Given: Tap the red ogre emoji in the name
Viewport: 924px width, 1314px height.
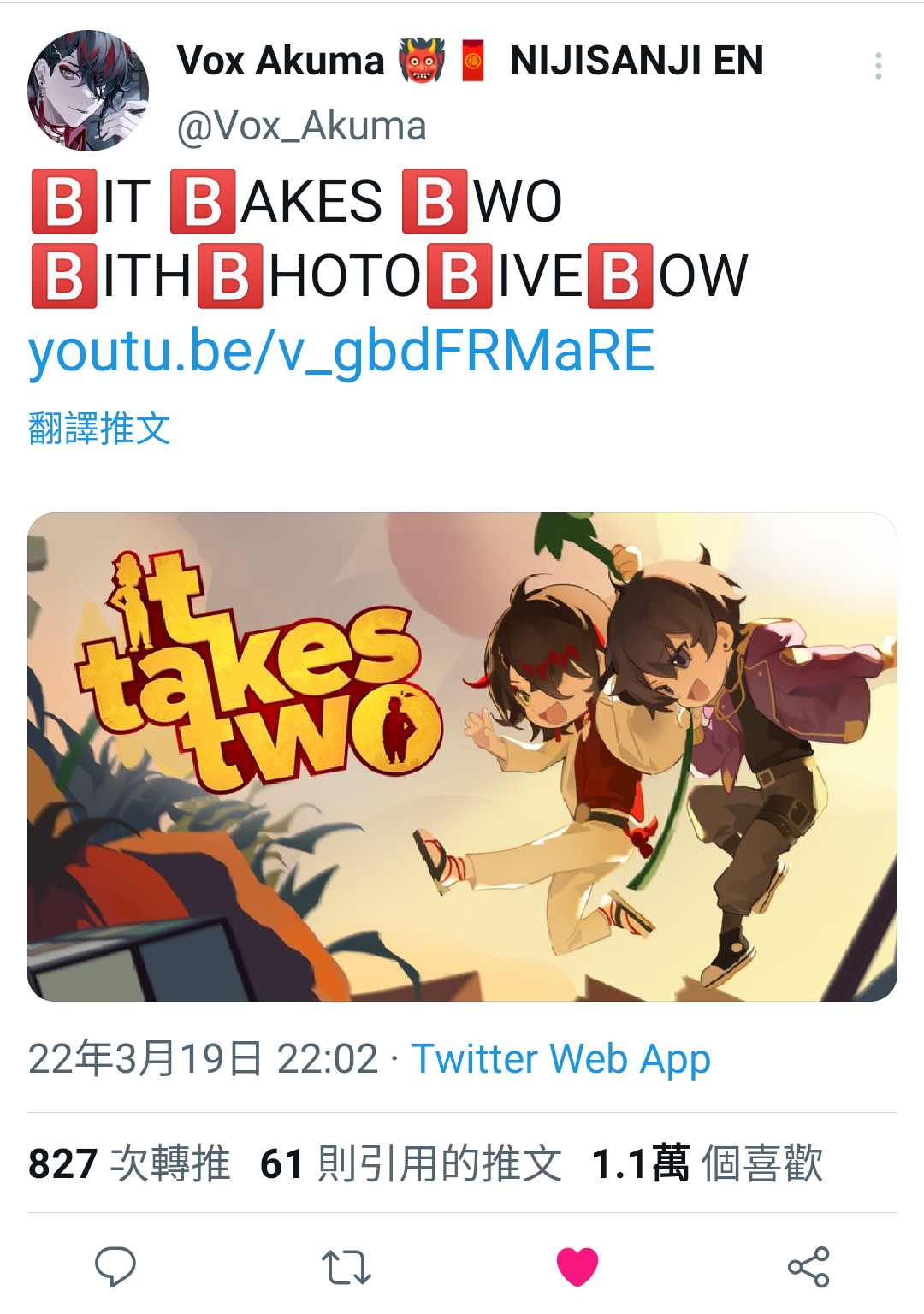Looking at the screenshot, I should tap(422, 61).
